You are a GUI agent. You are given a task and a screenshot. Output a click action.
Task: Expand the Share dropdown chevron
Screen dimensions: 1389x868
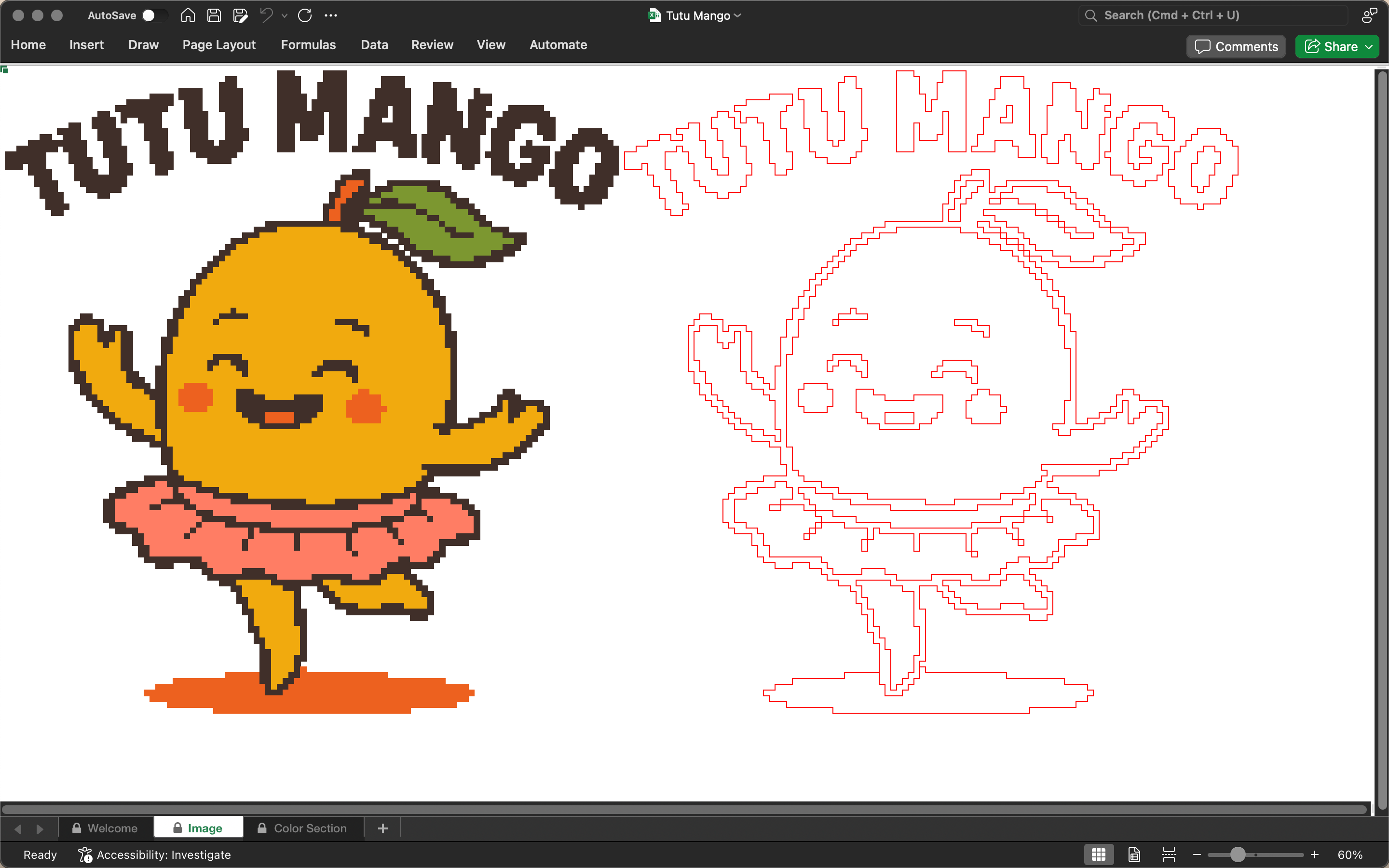tap(1370, 46)
